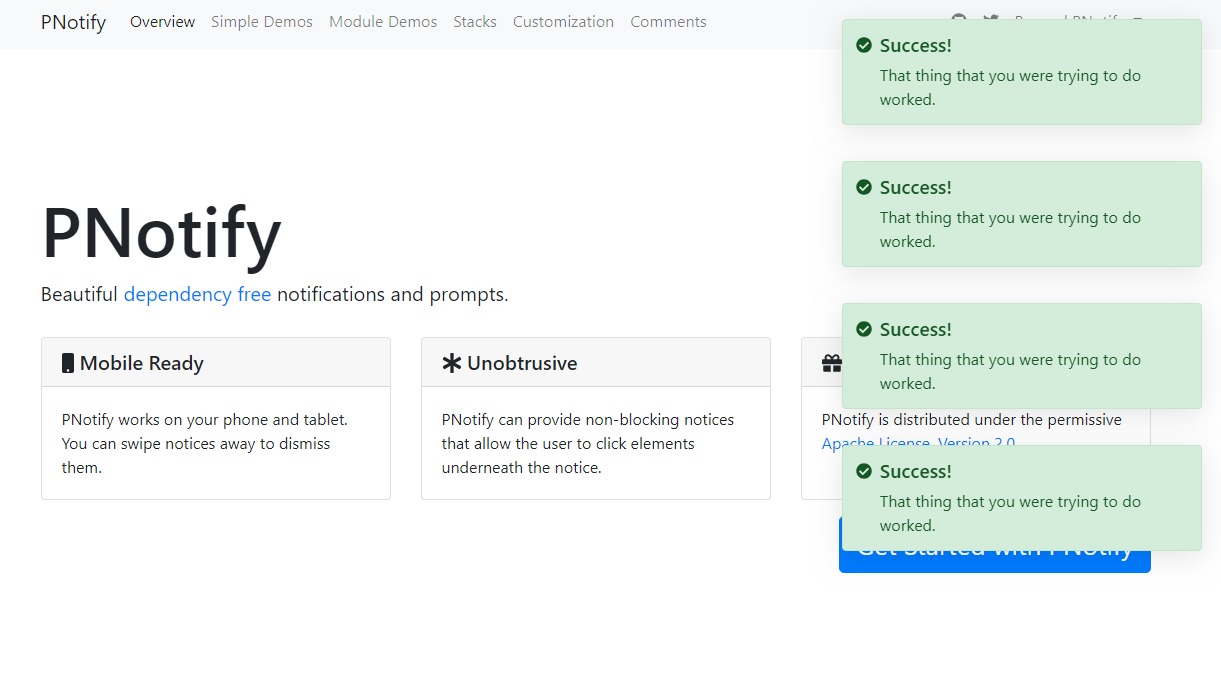Click the asterisk icon next to Unobtrusive

click(451, 363)
